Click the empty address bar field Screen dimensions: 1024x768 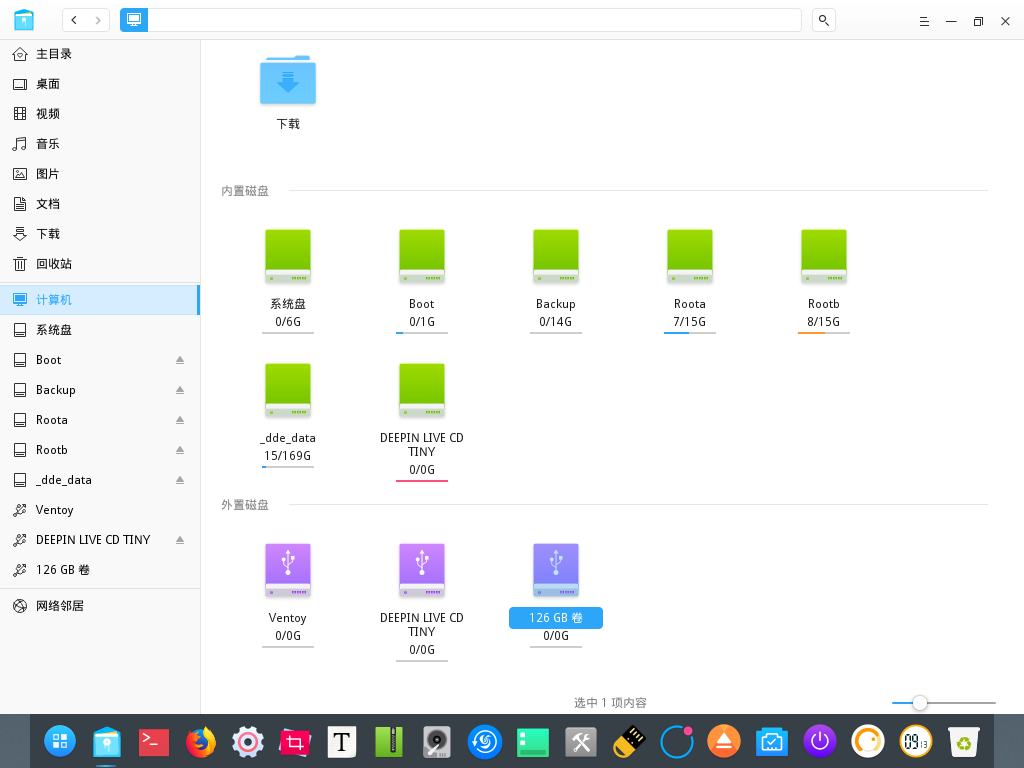(475, 20)
